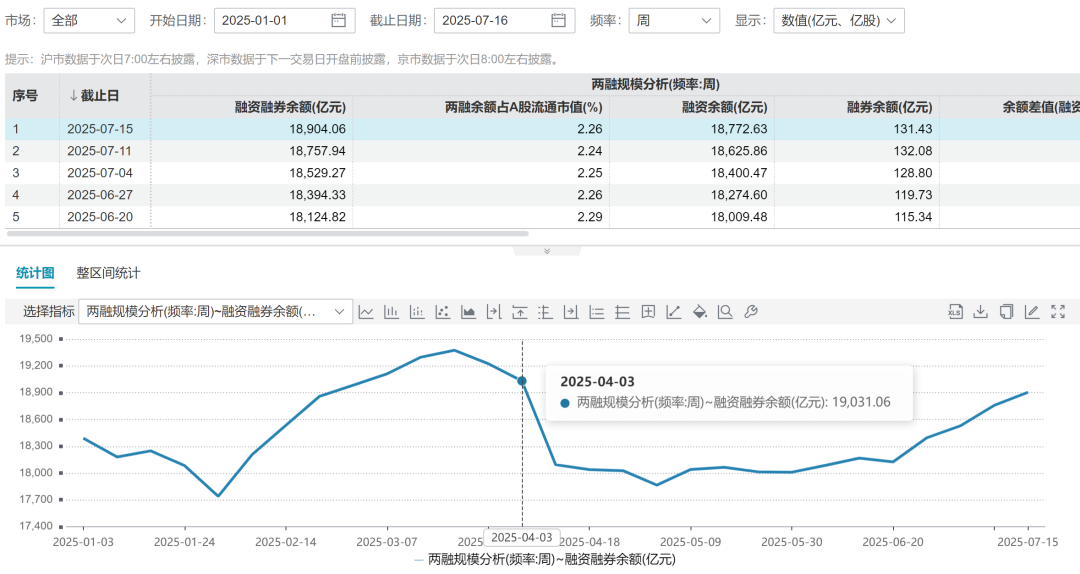Click the horizontal gridlines chart icon
The image size is (1080, 574).
(622, 312)
